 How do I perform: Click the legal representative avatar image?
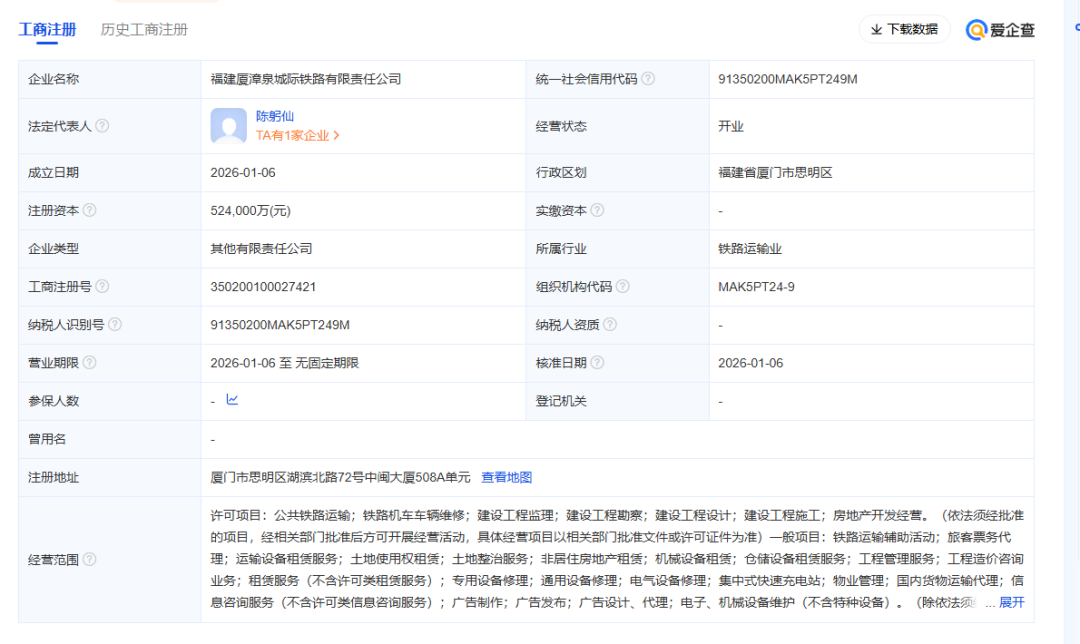tap(228, 126)
